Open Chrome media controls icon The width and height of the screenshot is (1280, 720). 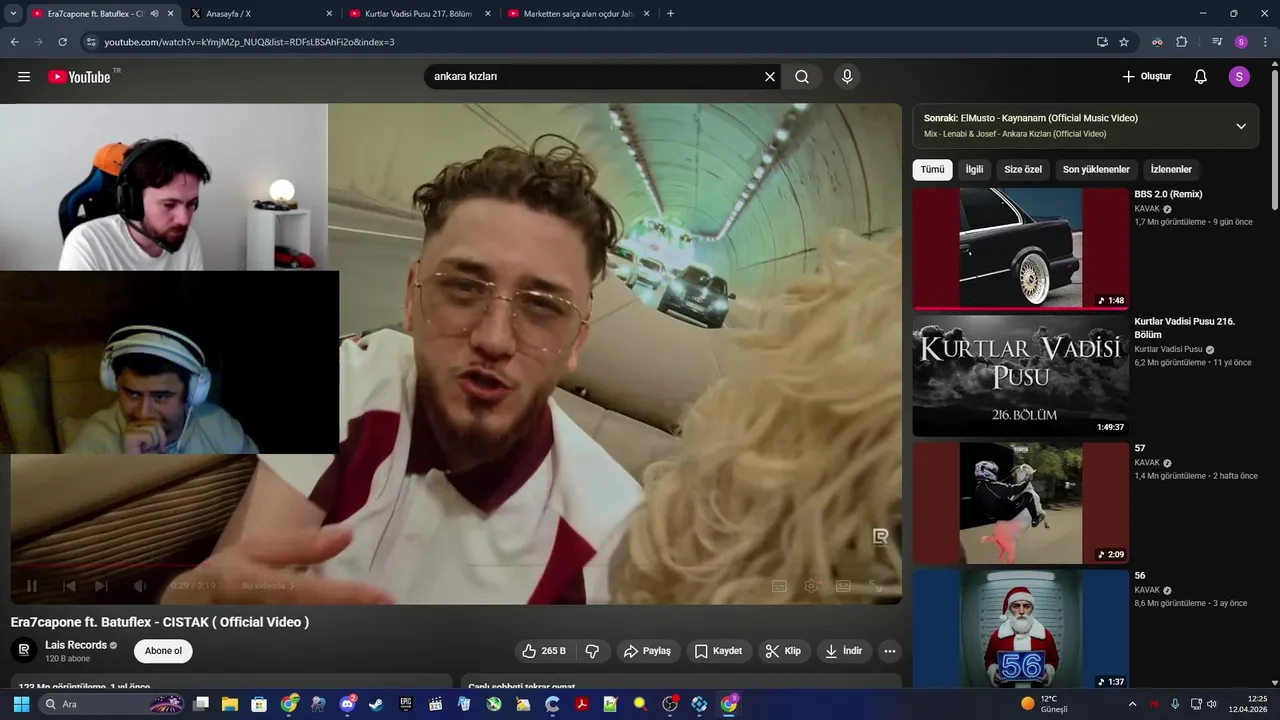[1217, 42]
